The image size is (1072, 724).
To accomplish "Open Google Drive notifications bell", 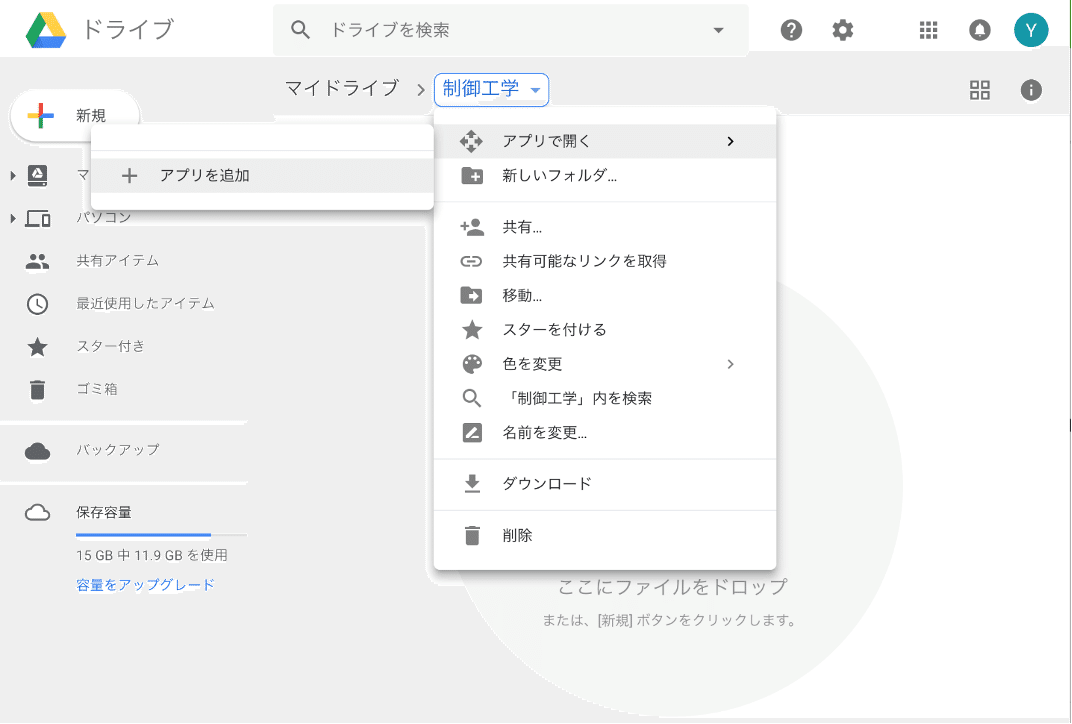I will tap(979, 30).
